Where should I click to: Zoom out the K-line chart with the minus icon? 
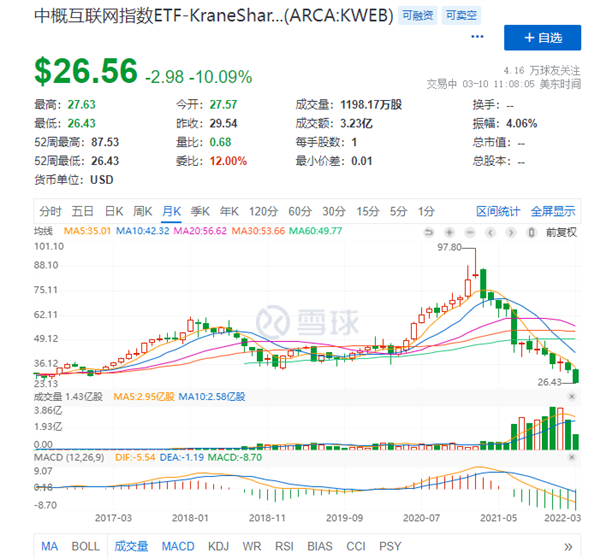470,232
